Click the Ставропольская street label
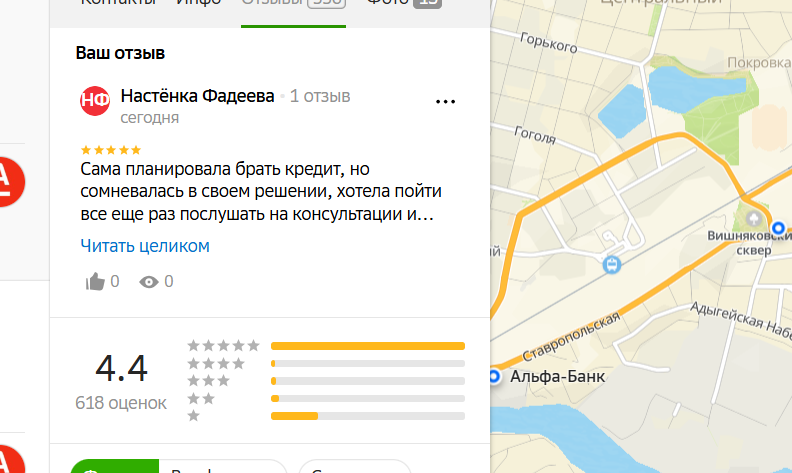The width and height of the screenshot is (792, 473). [x=571, y=336]
